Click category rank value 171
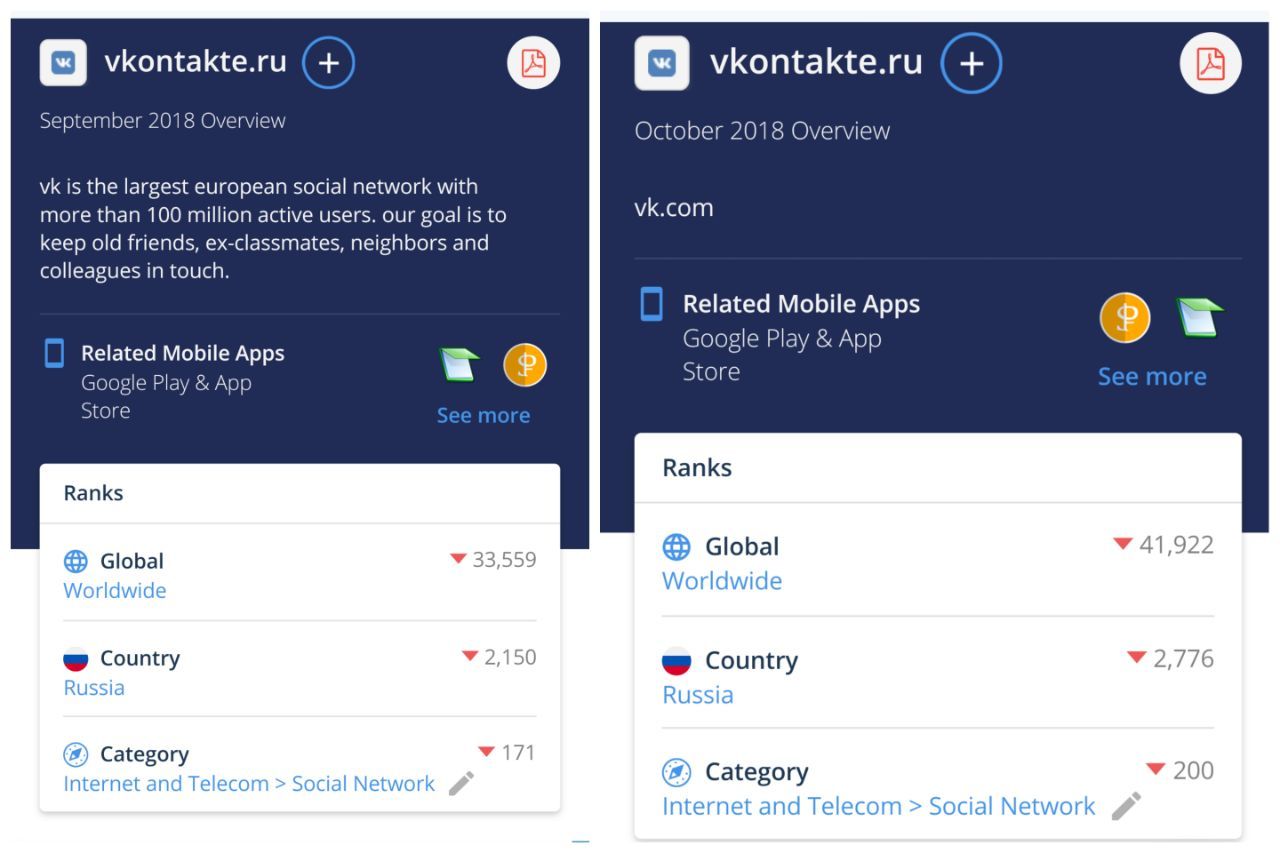Image resolution: width=1280 pixels, height=853 pixels. tap(518, 753)
